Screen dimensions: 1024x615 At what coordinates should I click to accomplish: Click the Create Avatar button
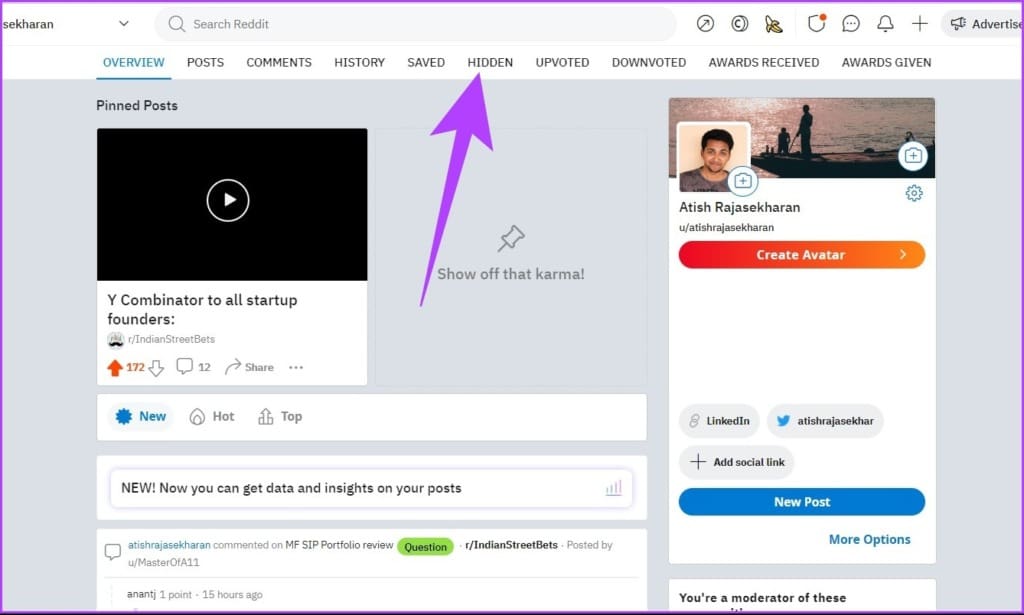pyautogui.click(x=802, y=255)
